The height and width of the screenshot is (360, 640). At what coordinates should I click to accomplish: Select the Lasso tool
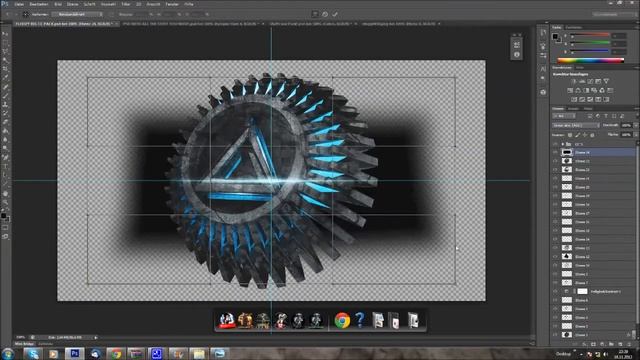point(5,51)
